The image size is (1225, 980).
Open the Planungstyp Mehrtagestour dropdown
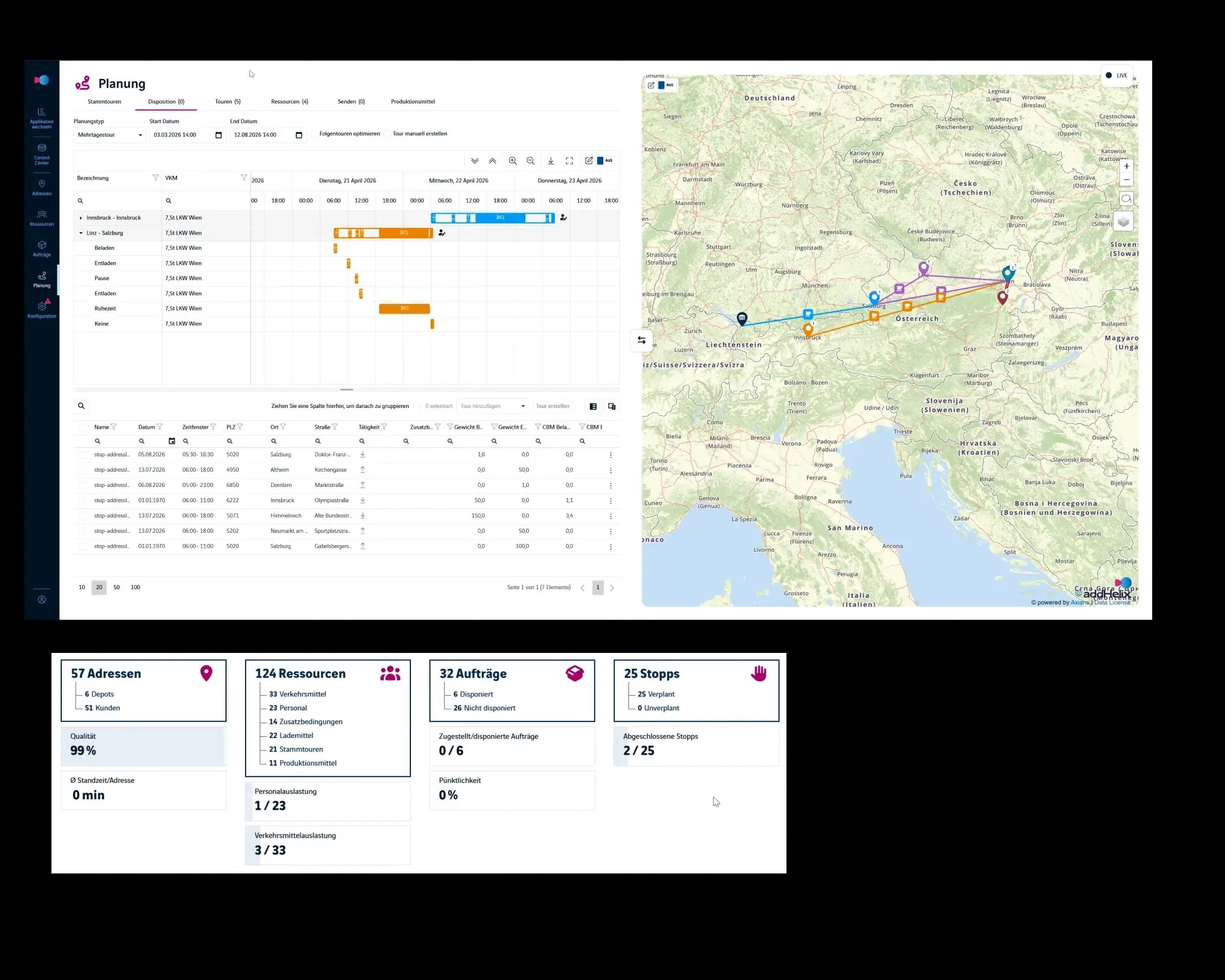(110, 135)
